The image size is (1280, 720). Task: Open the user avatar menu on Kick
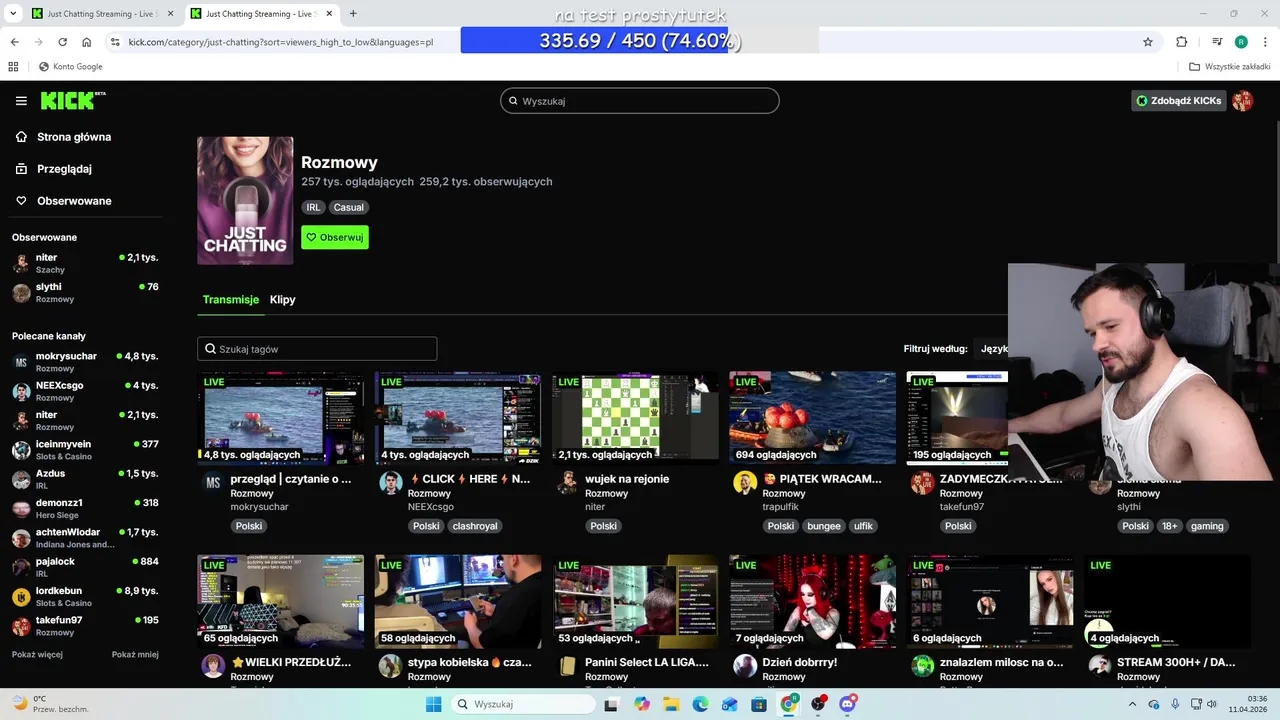tap(1242, 101)
